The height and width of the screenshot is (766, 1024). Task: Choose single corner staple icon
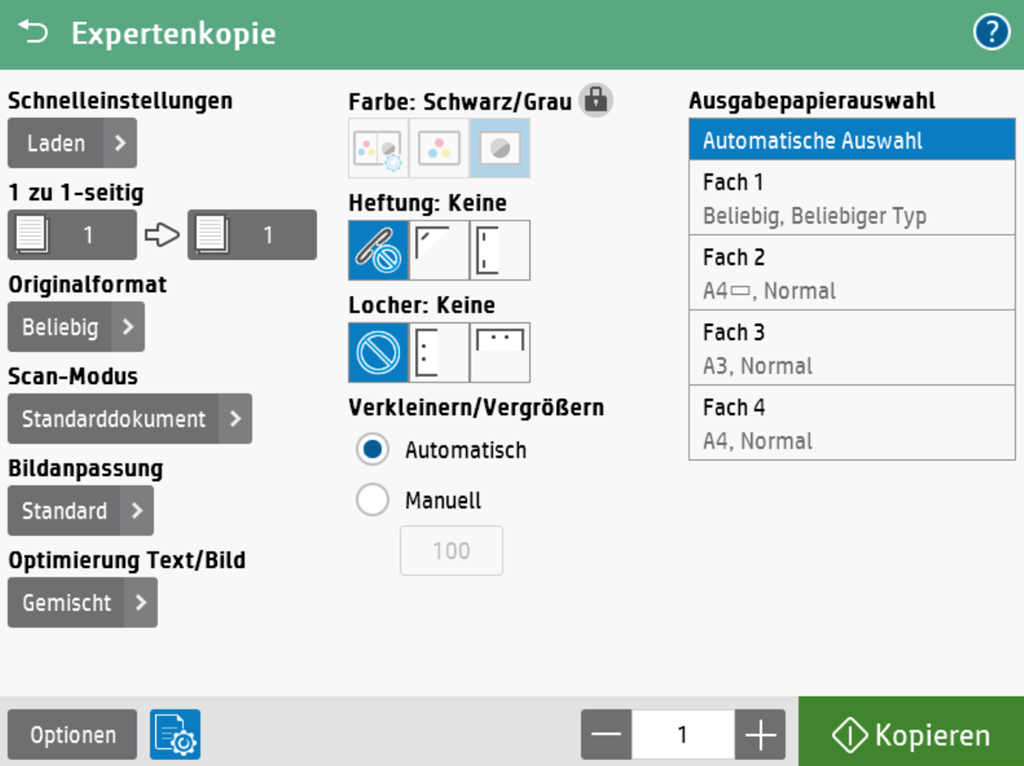pyautogui.click(x=439, y=250)
